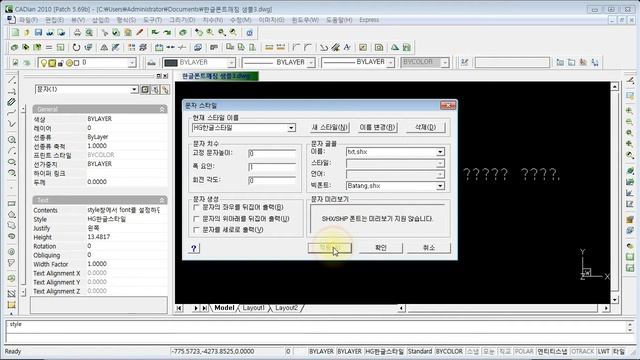Image resolution: width=640 pixels, height=360 pixels.
Task: Click the 취소 (Cancel) button
Action: (x=429, y=248)
